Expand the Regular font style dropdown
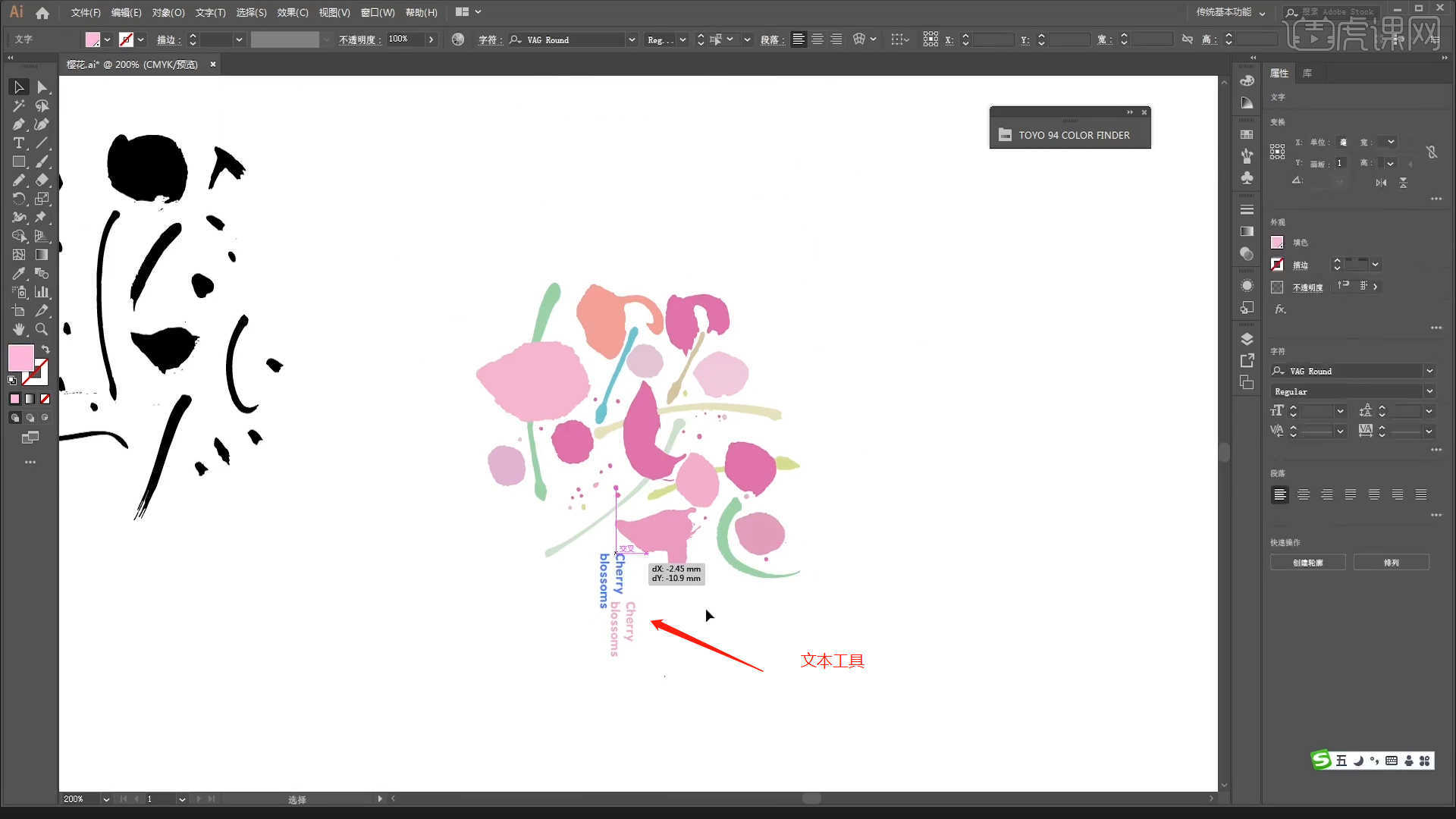The image size is (1456, 819). click(1430, 390)
